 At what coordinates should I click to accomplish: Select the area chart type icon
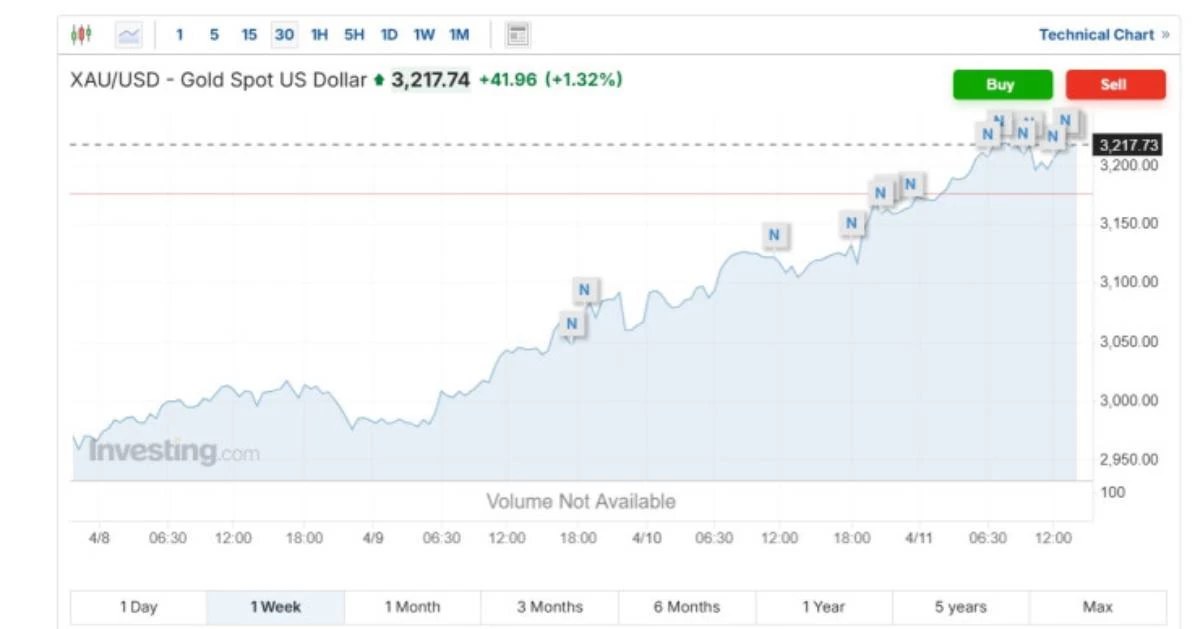(130, 35)
